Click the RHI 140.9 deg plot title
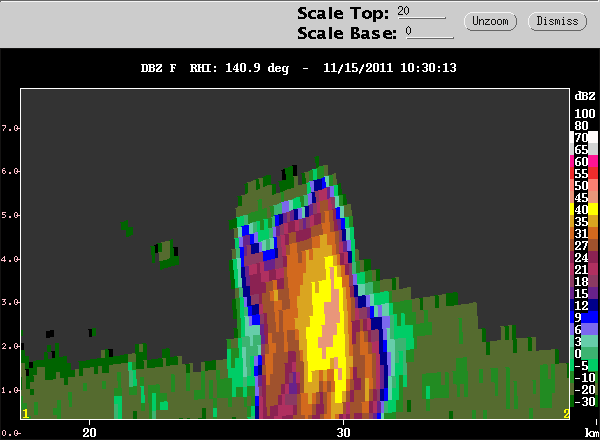 [239, 68]
